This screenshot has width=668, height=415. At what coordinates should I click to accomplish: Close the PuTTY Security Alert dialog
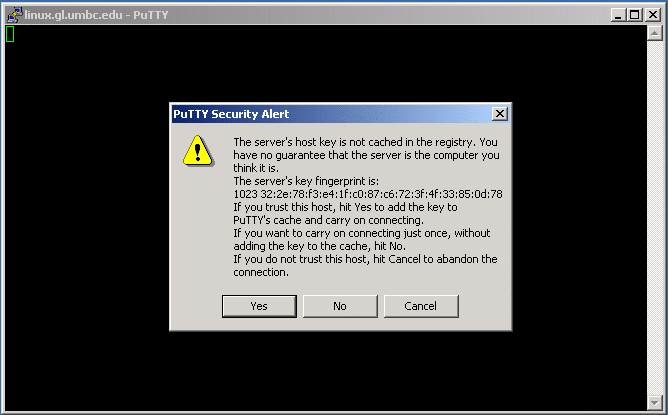[x=500, y=114]
